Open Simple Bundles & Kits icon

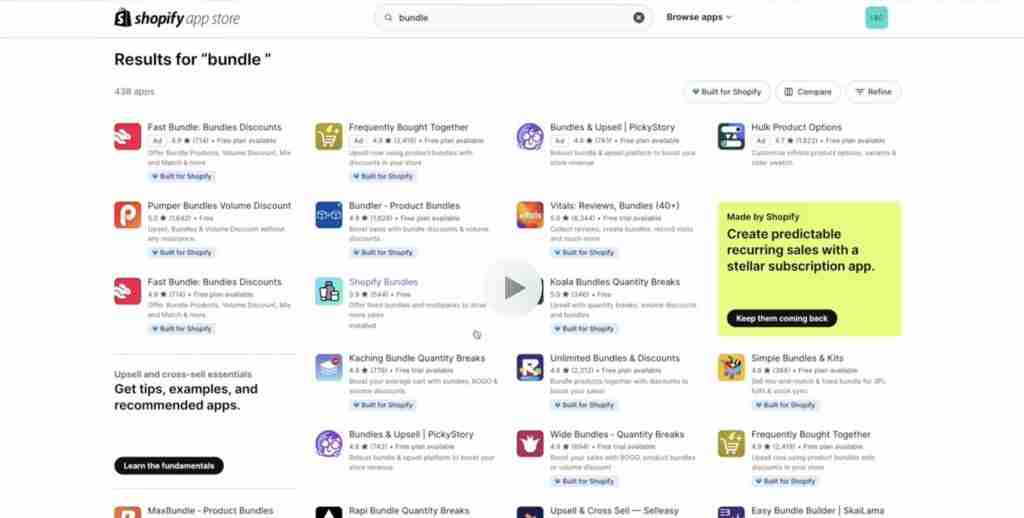pyautogui.click(x=731, y=368)
